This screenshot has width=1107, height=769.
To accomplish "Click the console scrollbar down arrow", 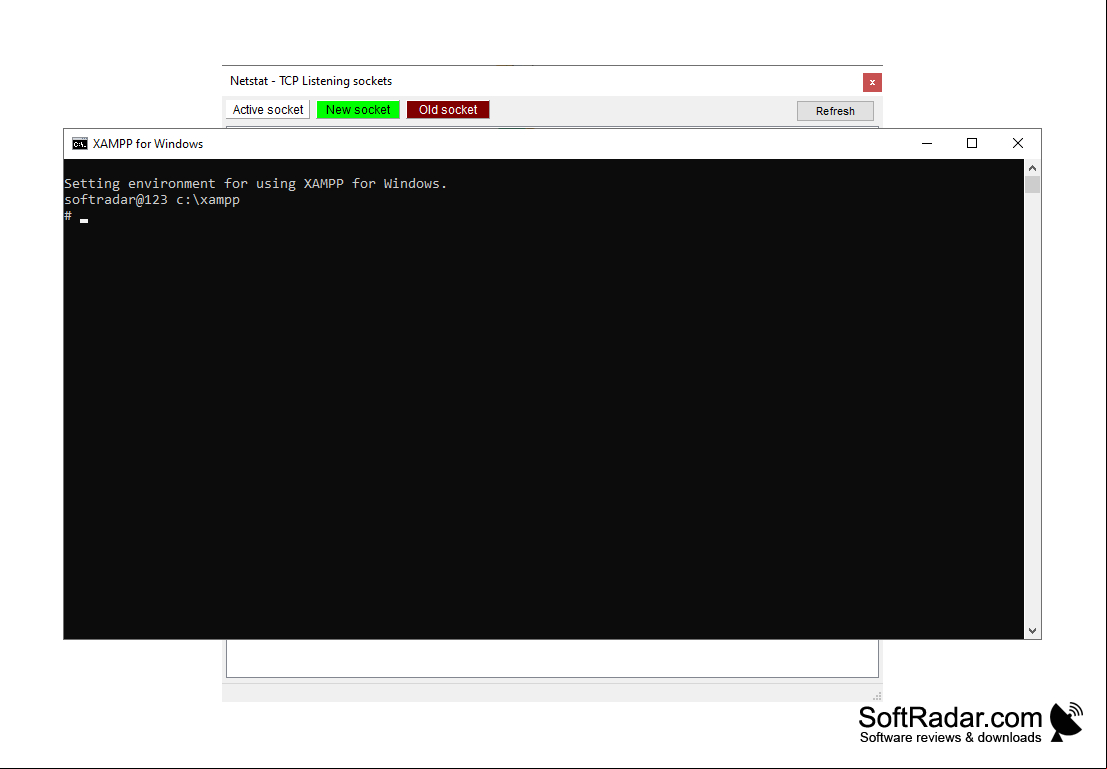I will pos(1032,631).
